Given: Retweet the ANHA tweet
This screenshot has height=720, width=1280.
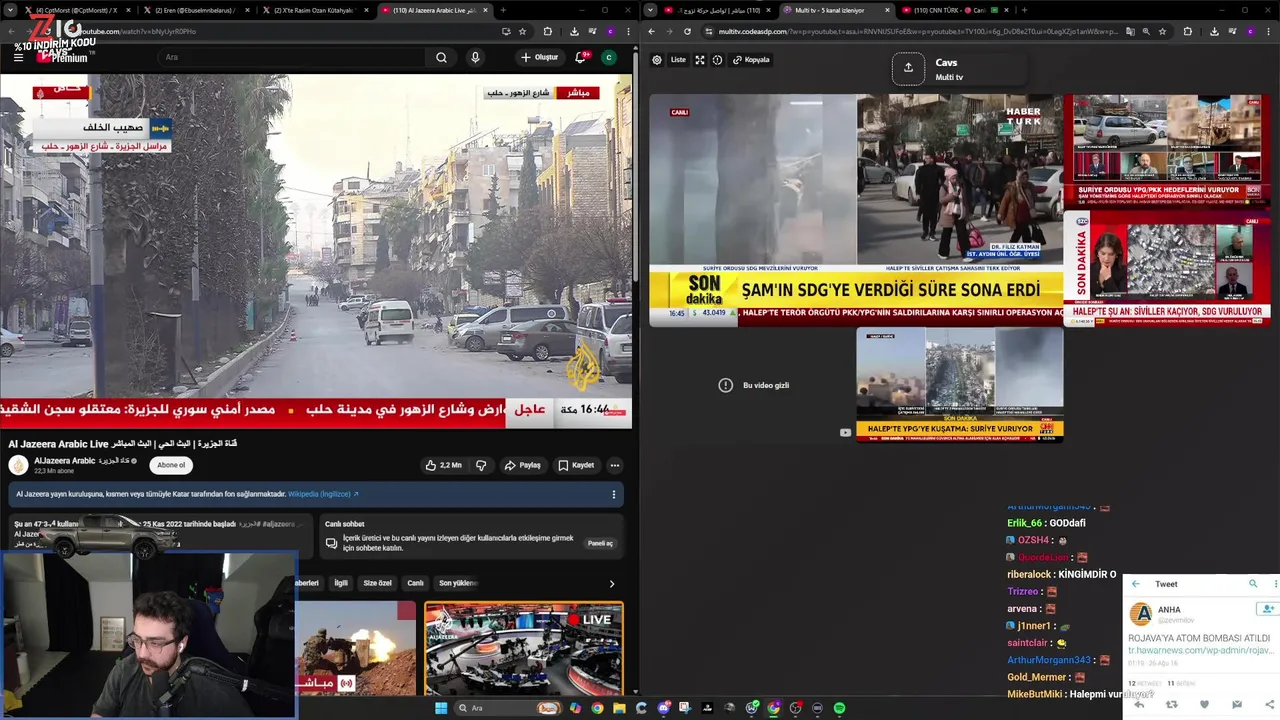Looking at the screenshot, I should [1171, 704].
